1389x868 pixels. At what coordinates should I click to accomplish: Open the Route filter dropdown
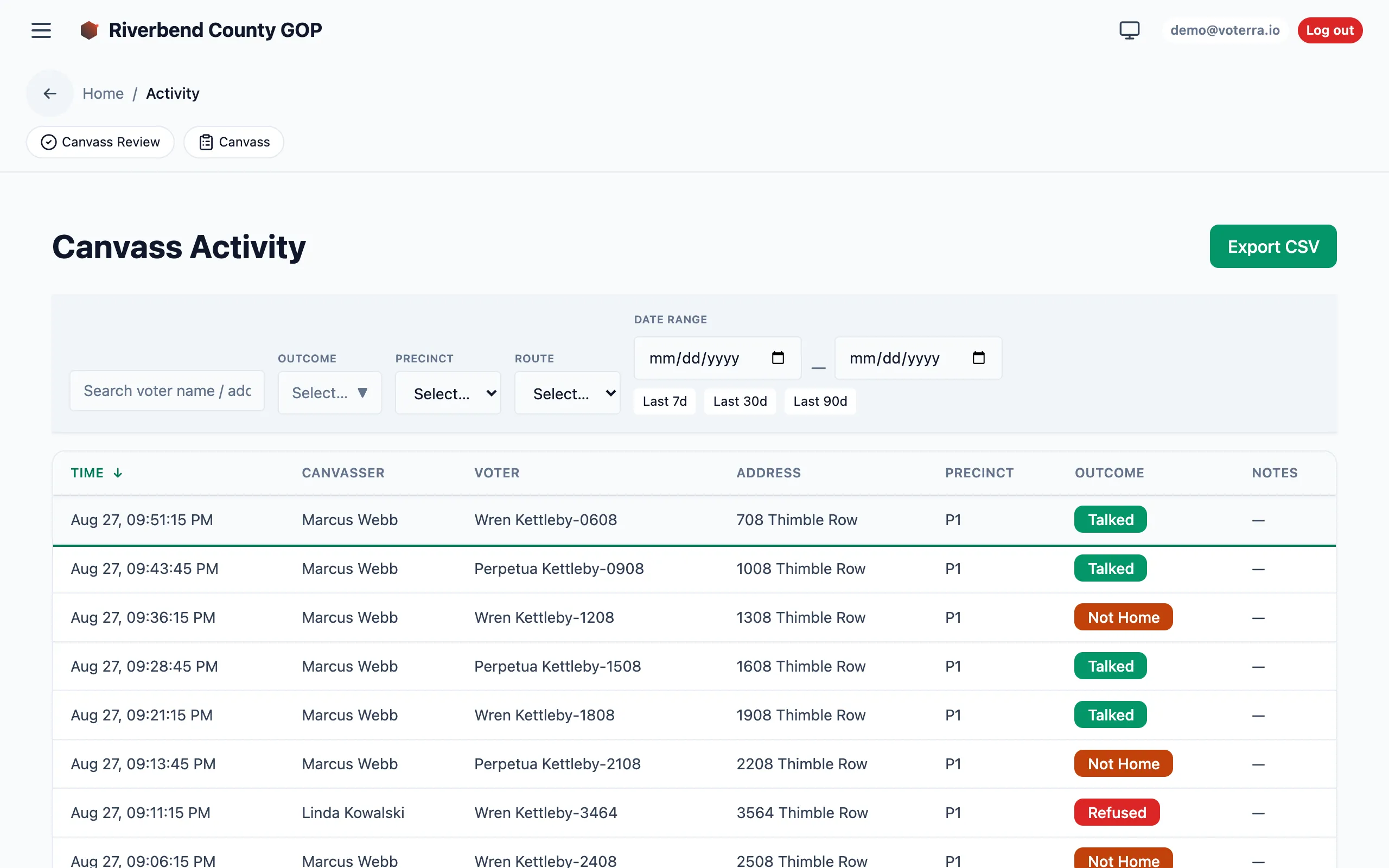point(567,393)
